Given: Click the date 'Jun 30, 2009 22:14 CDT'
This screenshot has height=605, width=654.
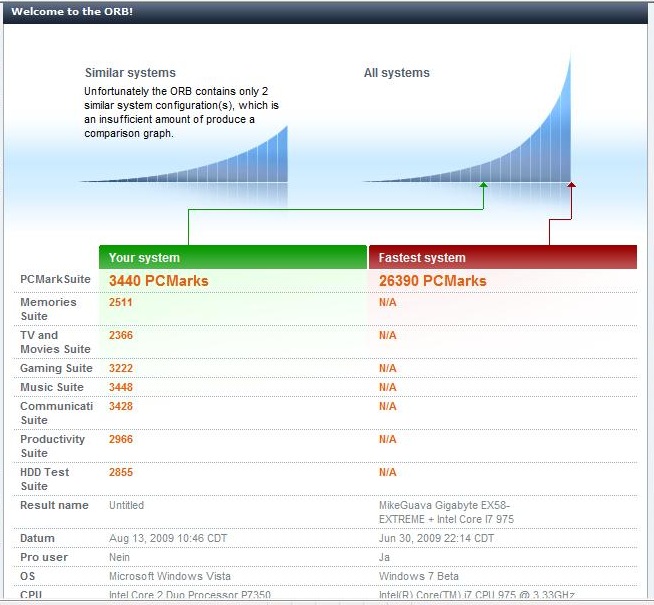Looking at the screenshot, I should point(436,538).
